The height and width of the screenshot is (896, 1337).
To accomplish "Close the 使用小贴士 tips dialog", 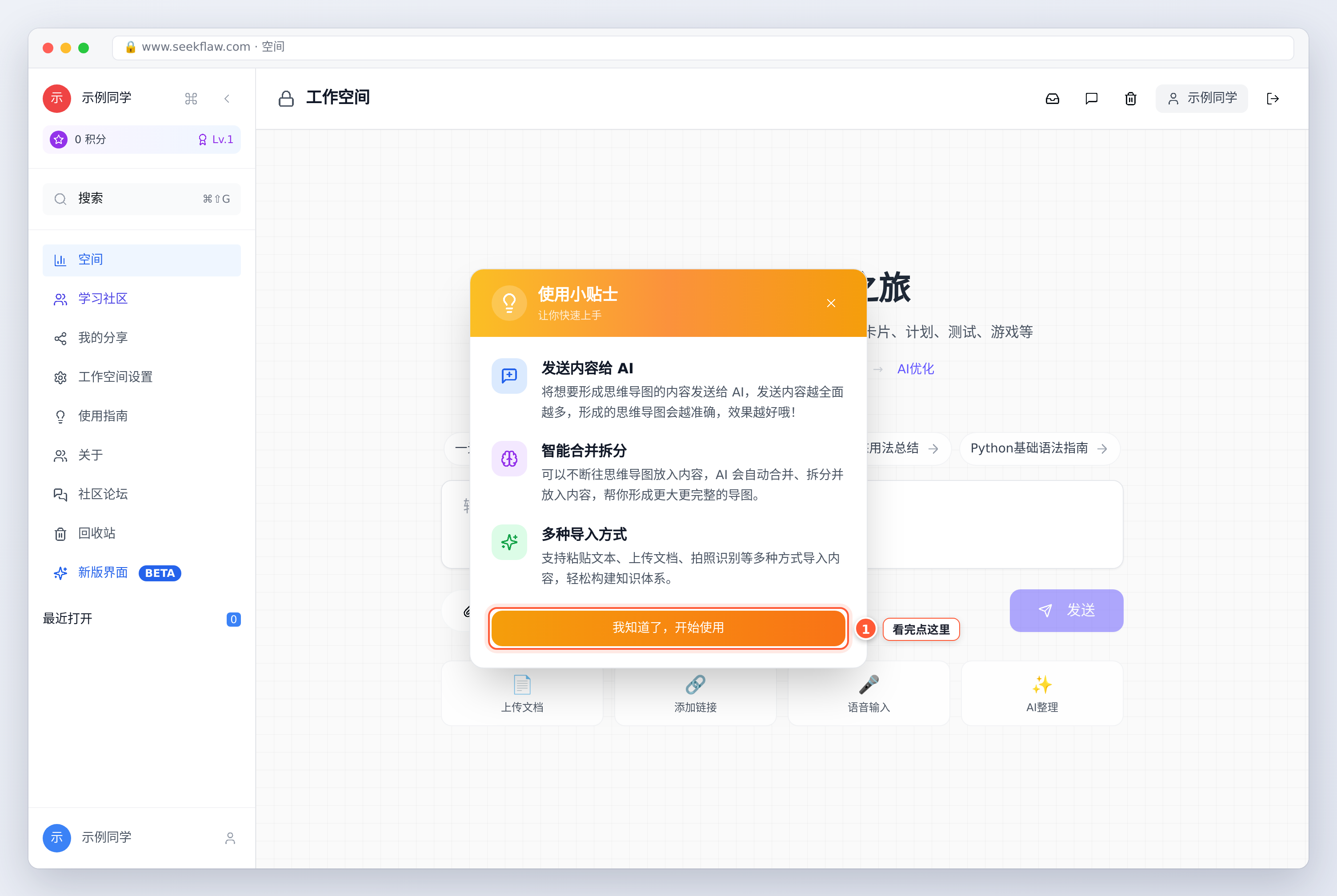I will [831, 303].
